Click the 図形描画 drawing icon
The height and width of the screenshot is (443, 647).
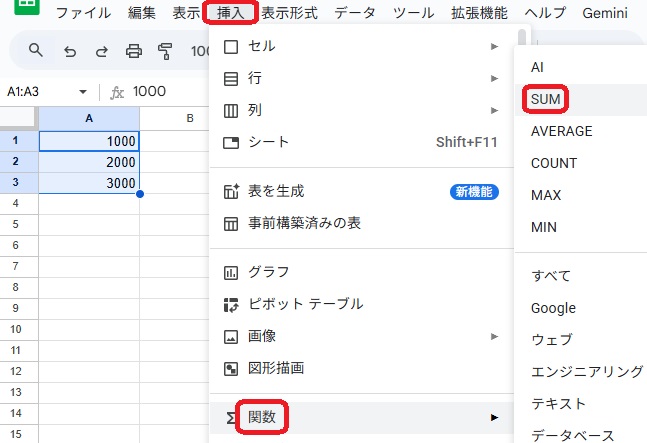(x=231, y=369)
